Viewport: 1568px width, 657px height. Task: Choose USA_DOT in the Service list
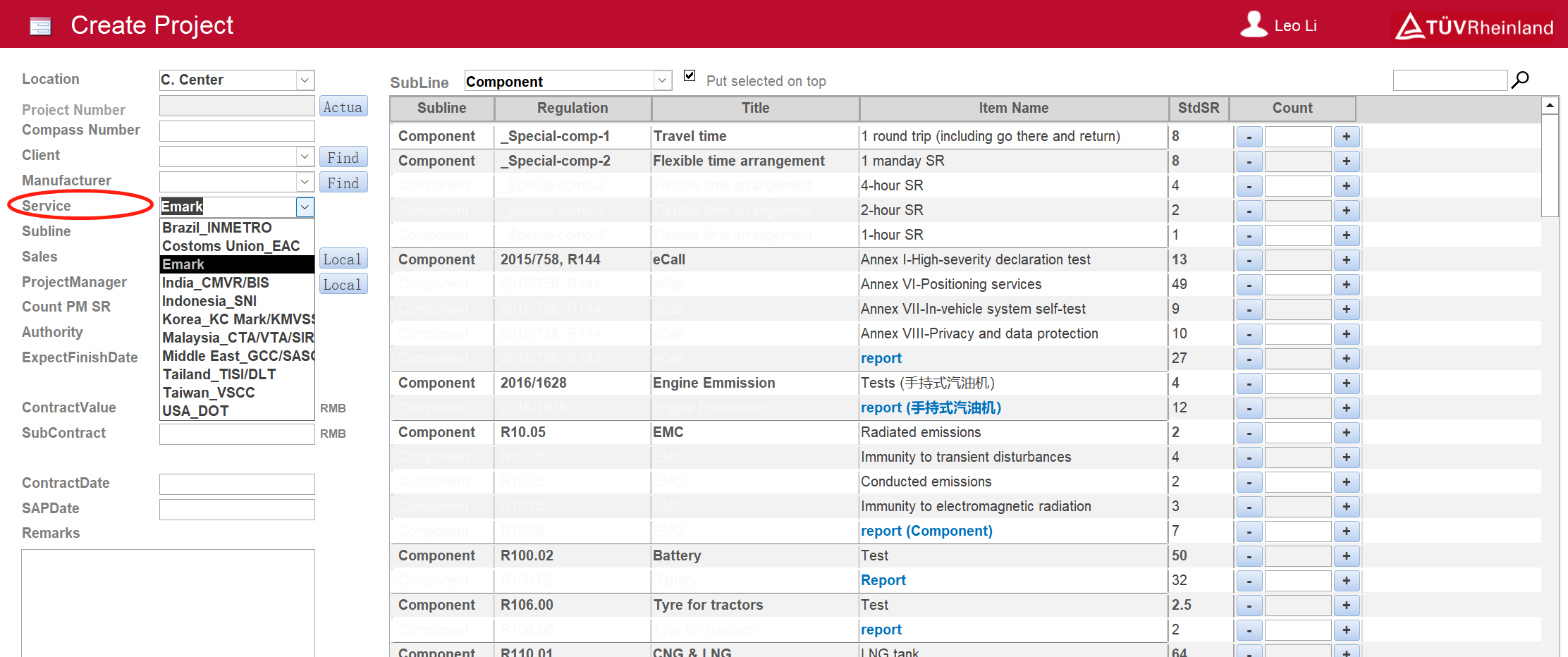click(x=196, y=411)
